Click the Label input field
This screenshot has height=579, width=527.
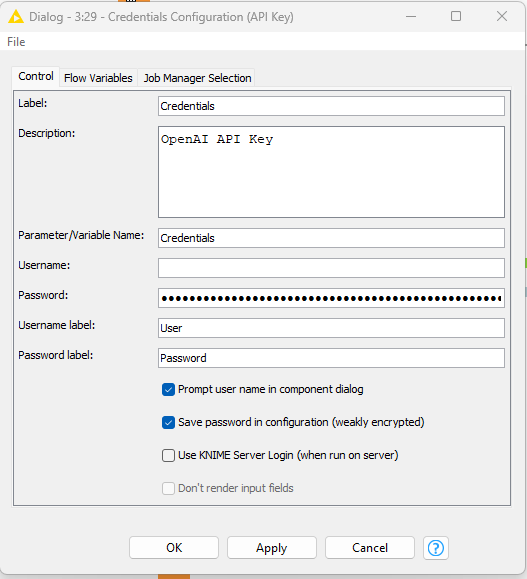pyautogui.click(x=331, y=106)
